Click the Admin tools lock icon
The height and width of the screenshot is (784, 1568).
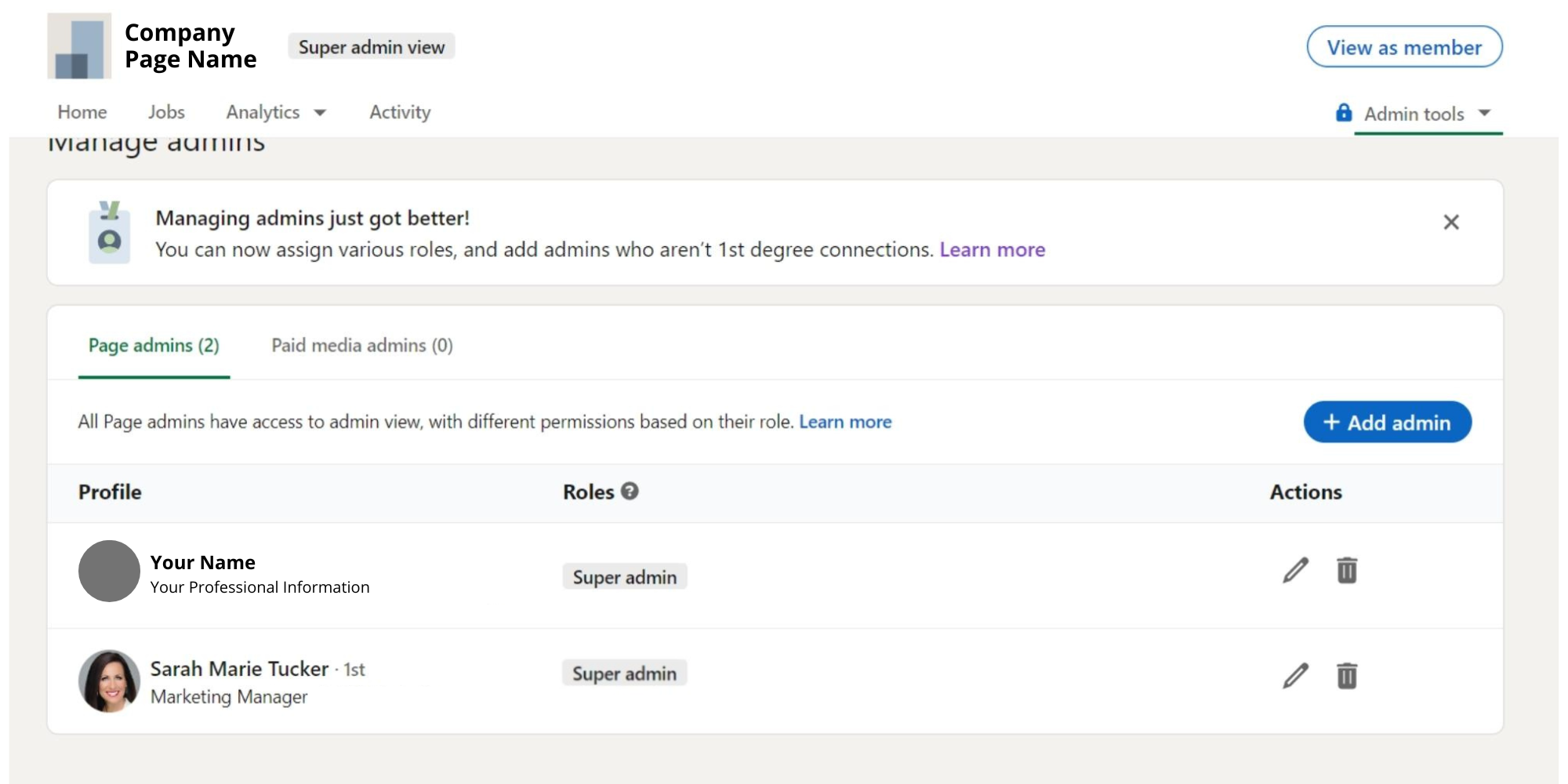pos(1343,113)
